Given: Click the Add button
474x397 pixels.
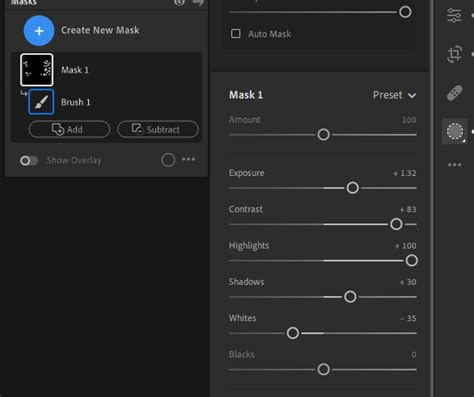Looking at the screenshot, I should pyautogui.click(x=69, y=129).
